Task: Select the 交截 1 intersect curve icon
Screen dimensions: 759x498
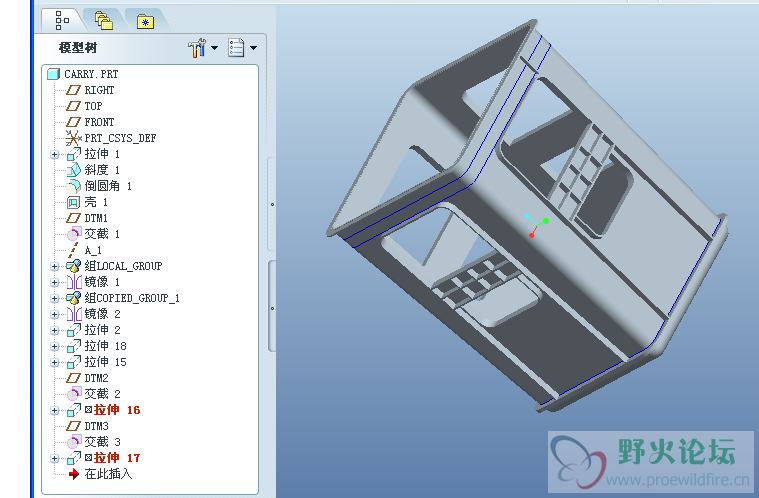Action: point(73,234)
